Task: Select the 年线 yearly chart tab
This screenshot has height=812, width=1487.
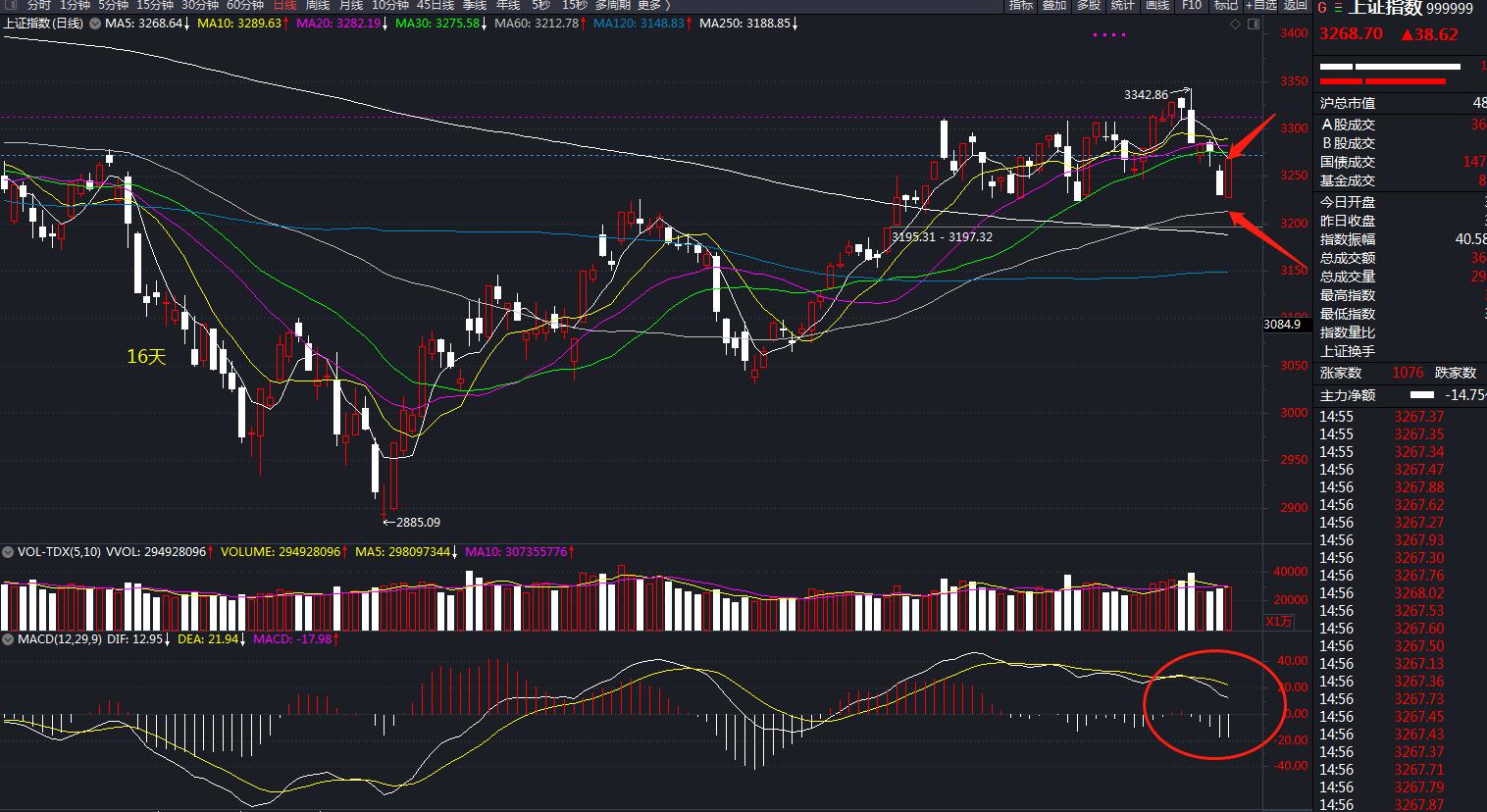Action: 508,6
